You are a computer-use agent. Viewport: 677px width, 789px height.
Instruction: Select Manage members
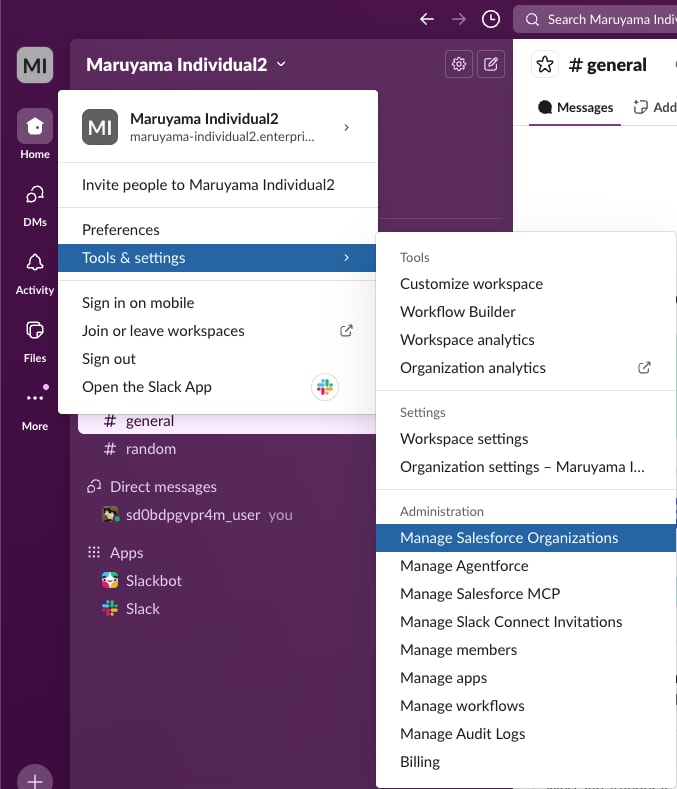click(525, 651)
